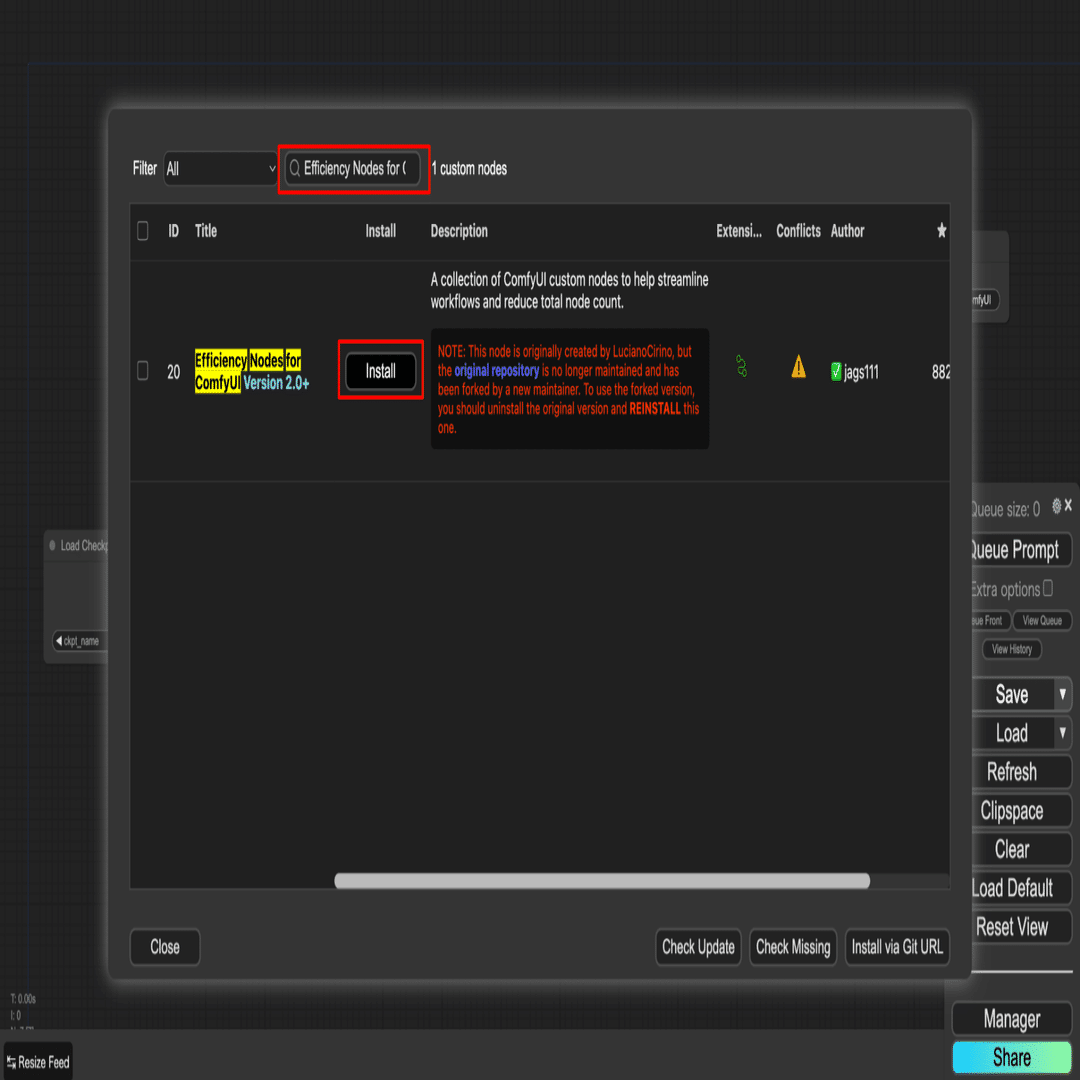This screenshot has height=1080, width=1080.
Task: Click author name jags111
Action: point(861,373)
